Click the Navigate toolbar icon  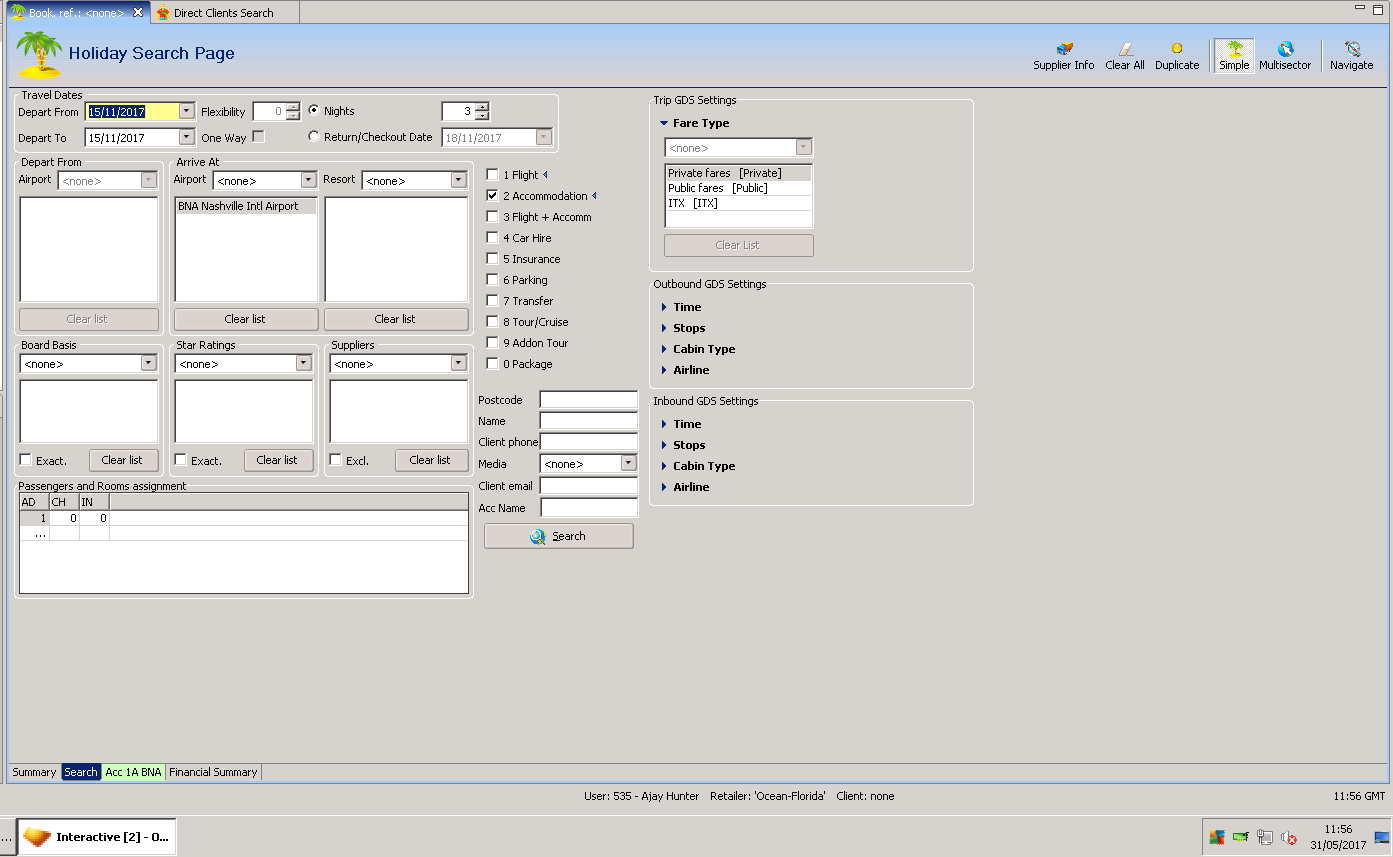click(x=1351, y=55)
